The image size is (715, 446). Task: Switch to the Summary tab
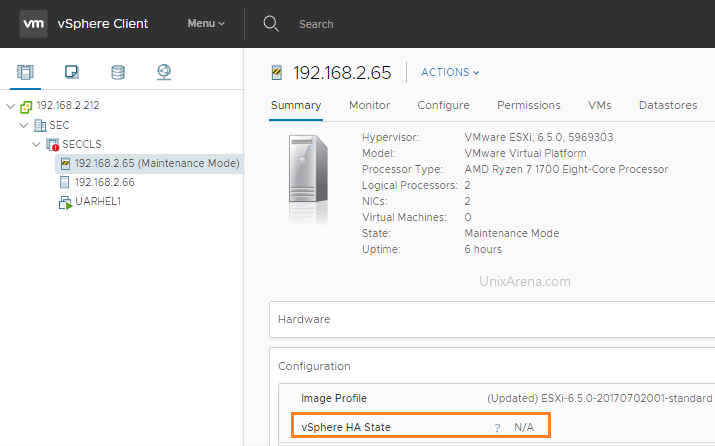pos(296,105)
